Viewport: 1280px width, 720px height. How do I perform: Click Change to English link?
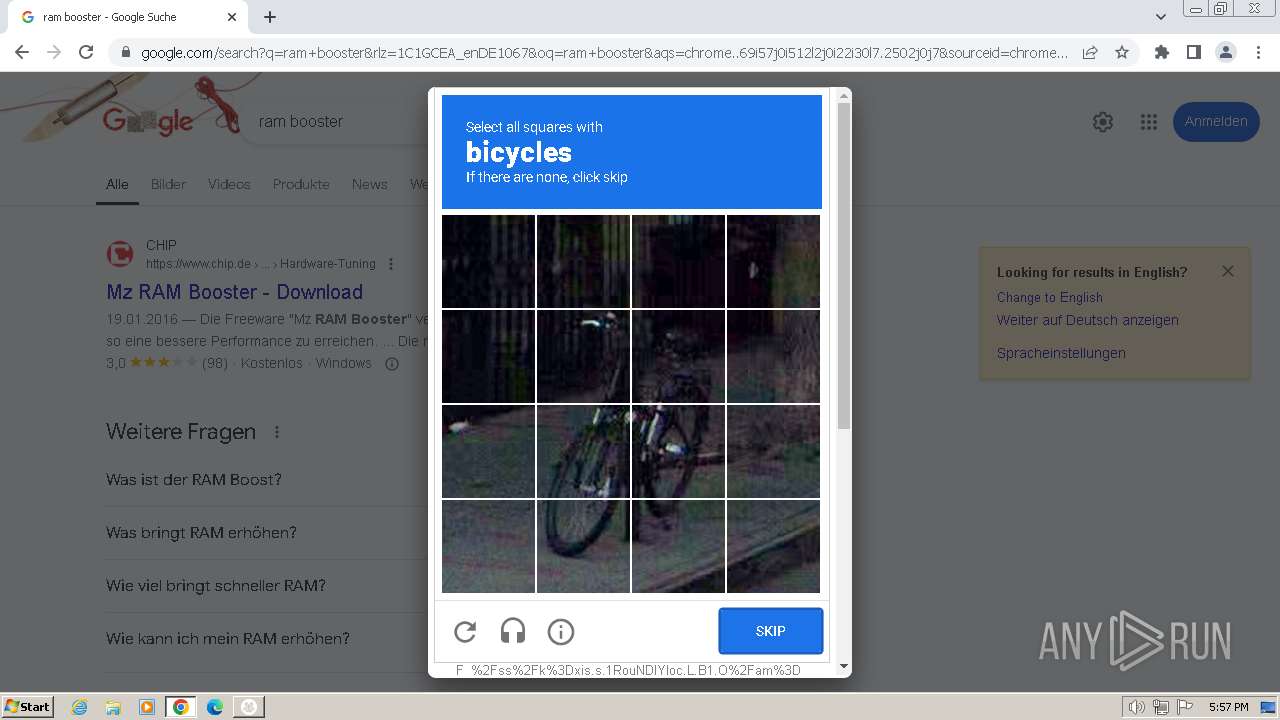coord(1050,297)
